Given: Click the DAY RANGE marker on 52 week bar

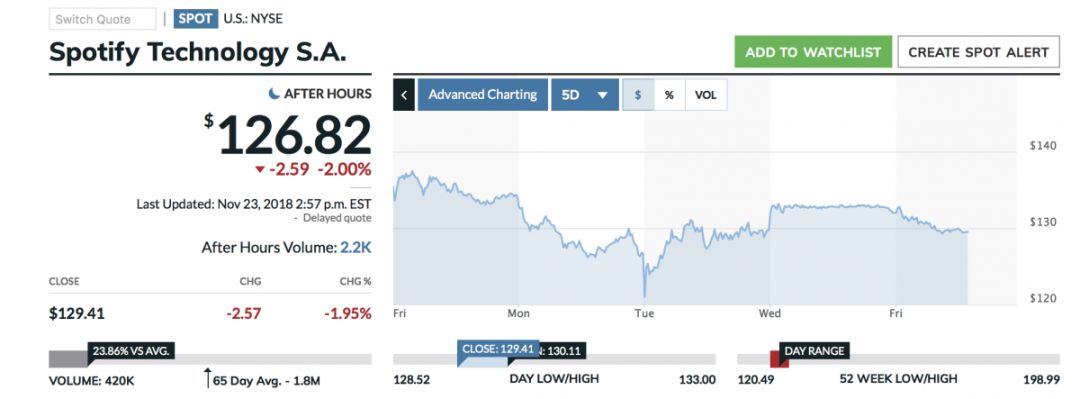Looking at the screenshot, I should coord(813,351).
